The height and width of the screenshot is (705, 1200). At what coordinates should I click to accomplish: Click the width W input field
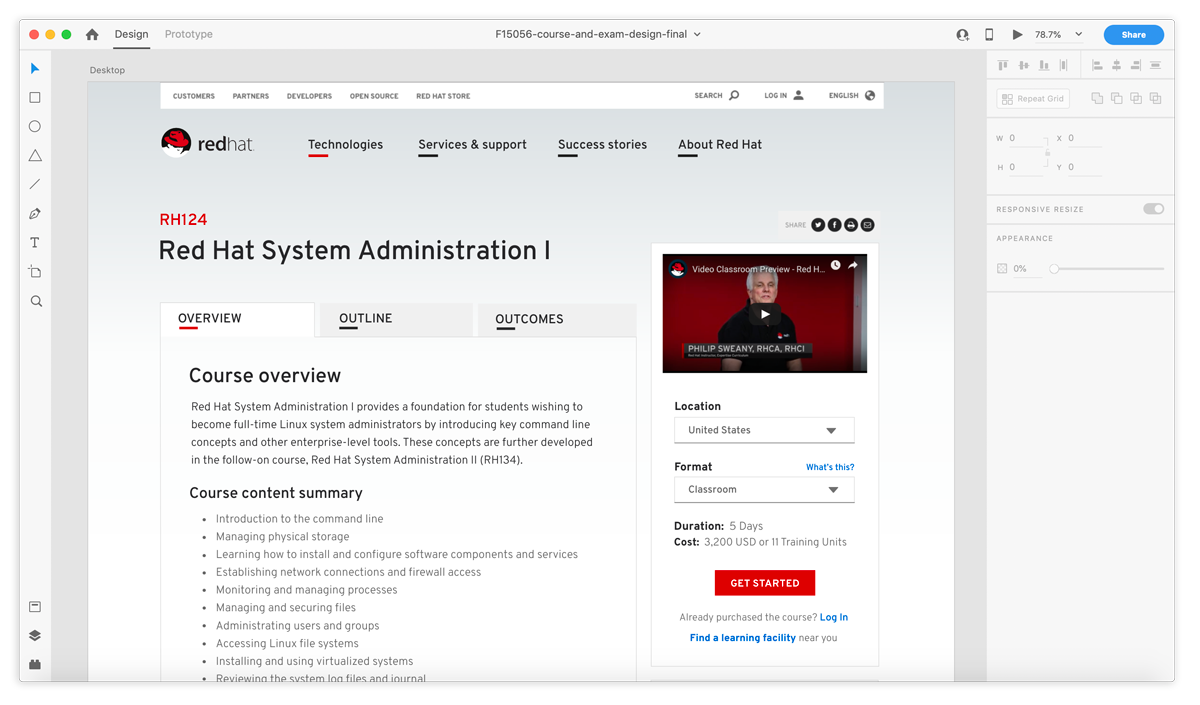tap(1025, 138)
